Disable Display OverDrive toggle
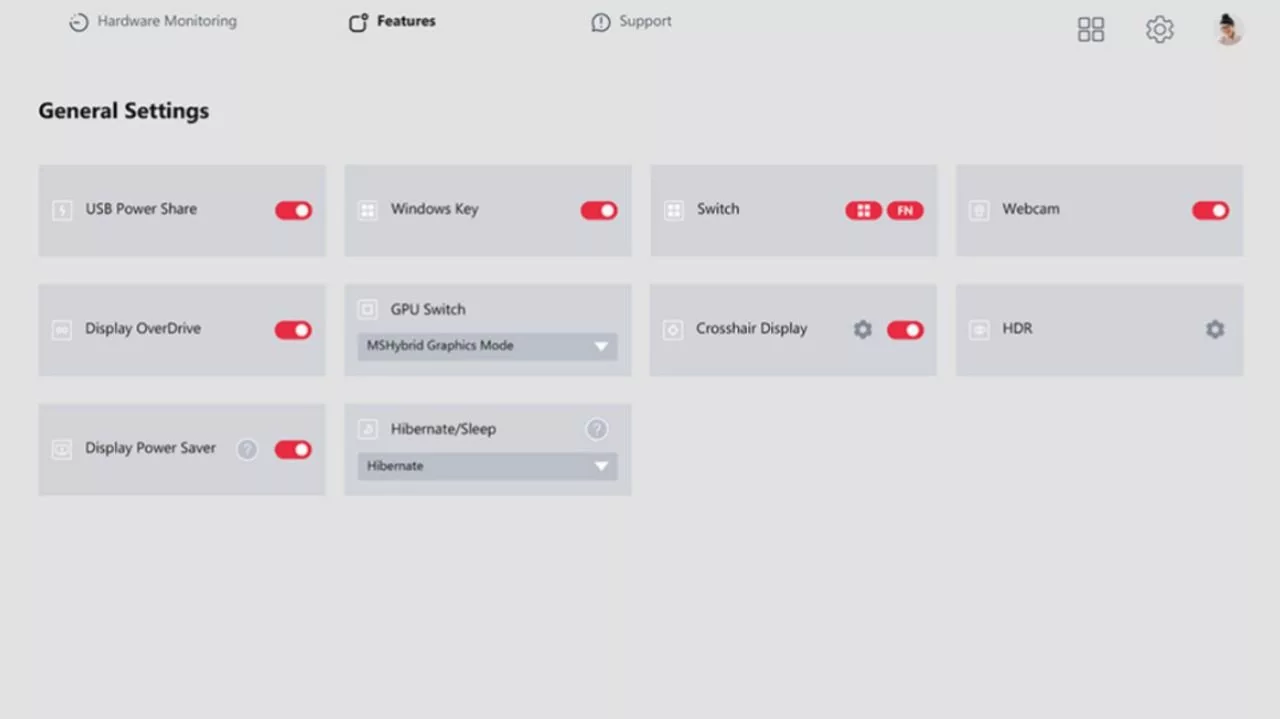This screenshot has height=719, width=1280. [293, 330]
